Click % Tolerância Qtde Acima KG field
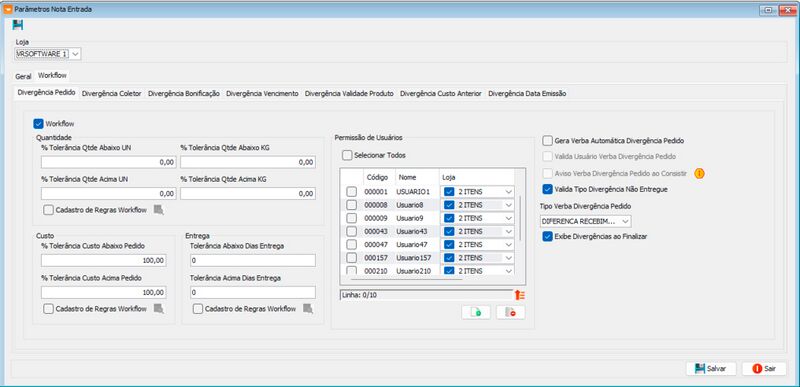The width and height of the screenshot is (800, 387). [x=248, y=193]
